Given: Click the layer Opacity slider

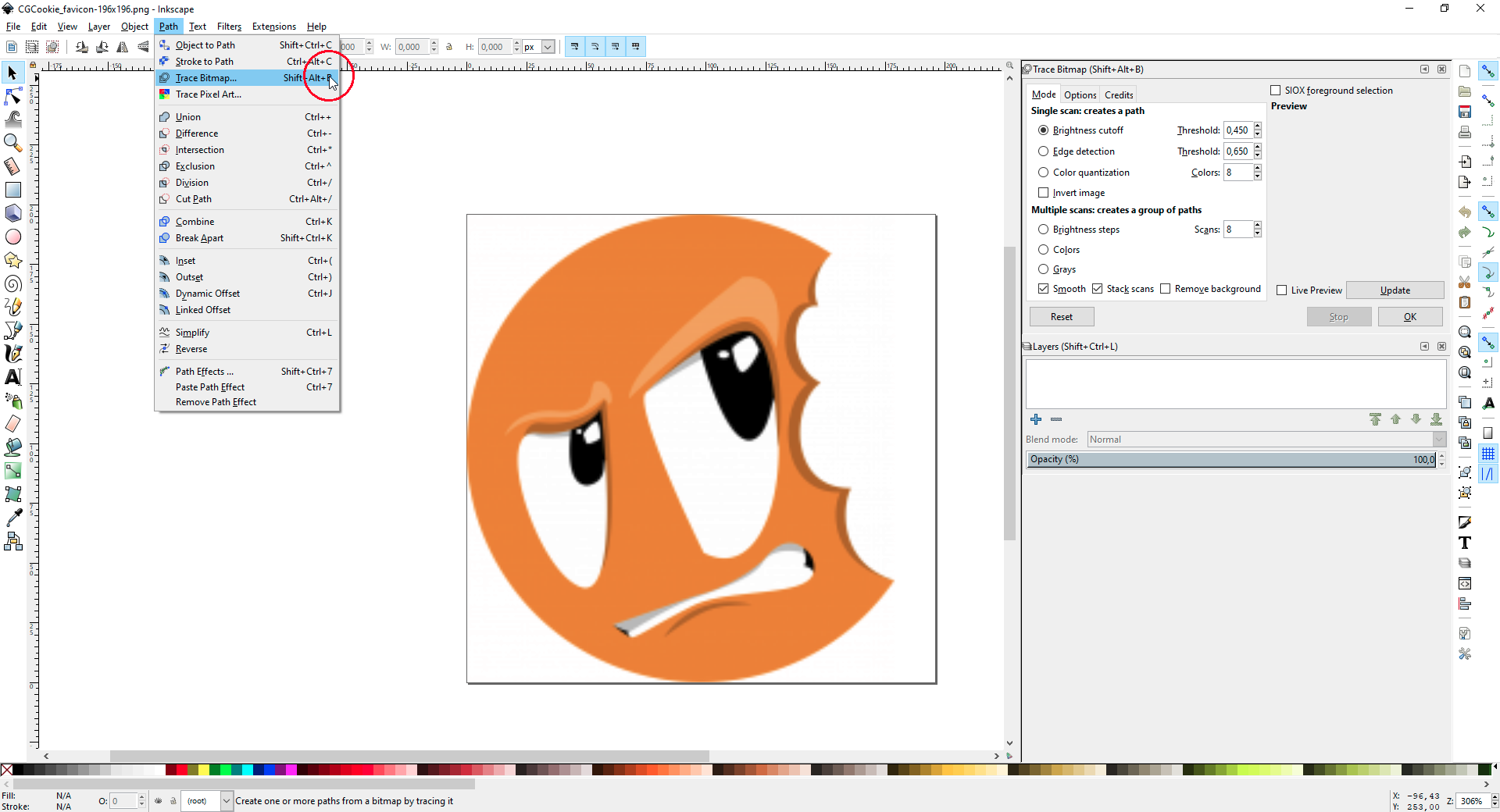Looking at the screenshot, I should coord(1233,459).
